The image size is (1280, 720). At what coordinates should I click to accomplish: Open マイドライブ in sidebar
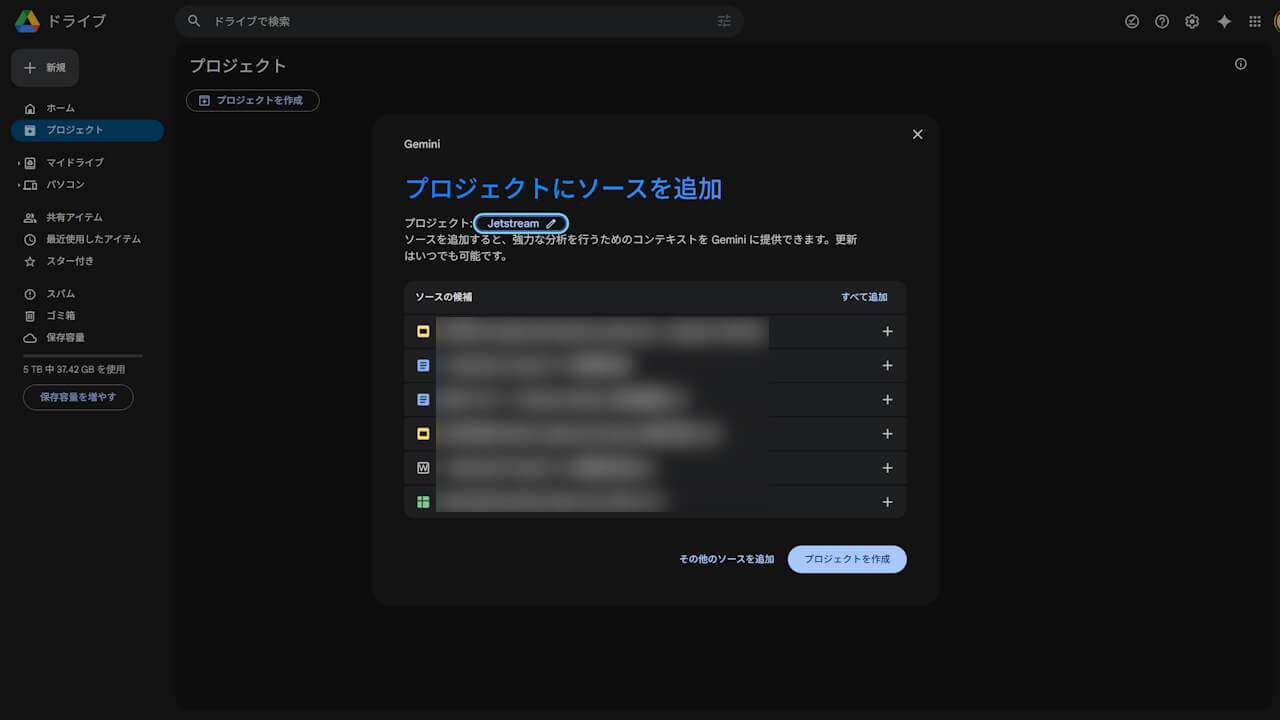pyautogui.click(x=75, y=162)
